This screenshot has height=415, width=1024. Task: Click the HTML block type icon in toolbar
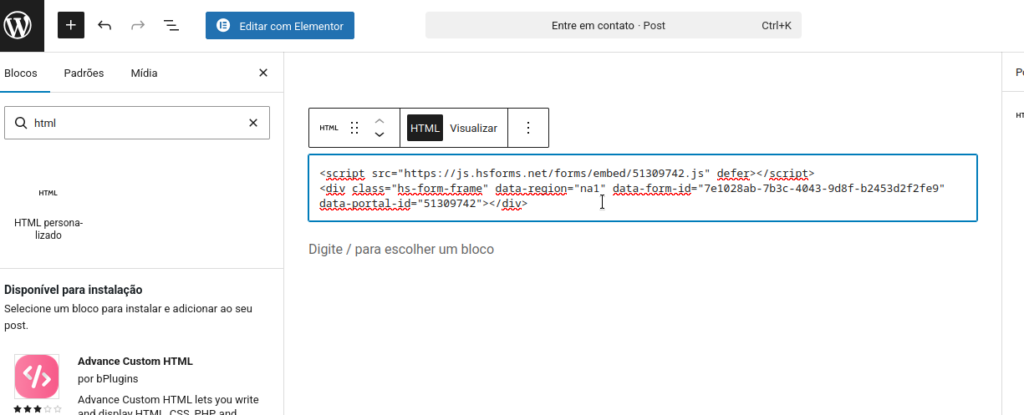click(x=328, y=128)
